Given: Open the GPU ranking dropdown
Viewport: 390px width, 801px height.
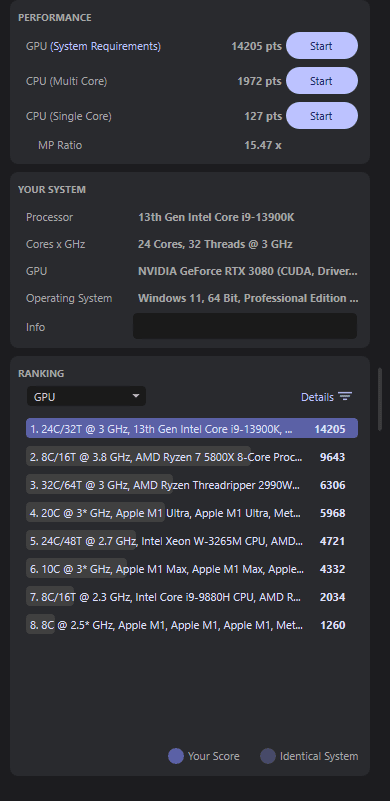Looking at the screenshot, I should 86,396.
